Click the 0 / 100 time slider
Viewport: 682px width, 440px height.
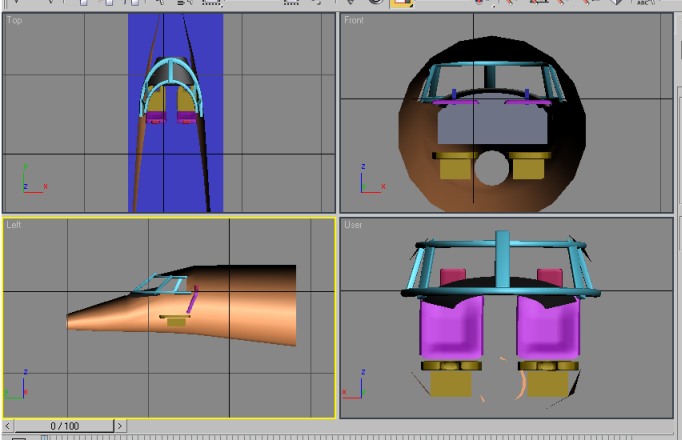64,426
